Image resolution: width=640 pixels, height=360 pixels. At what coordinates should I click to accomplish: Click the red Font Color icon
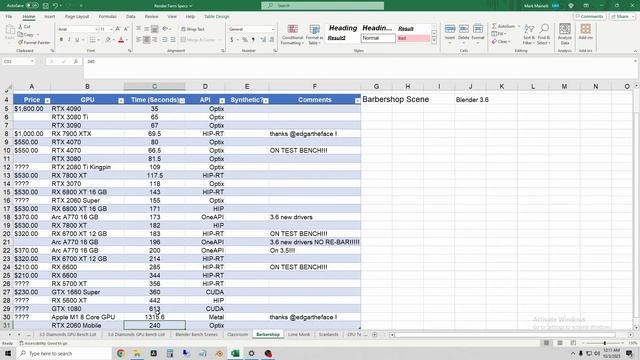(x=121, y=40)
